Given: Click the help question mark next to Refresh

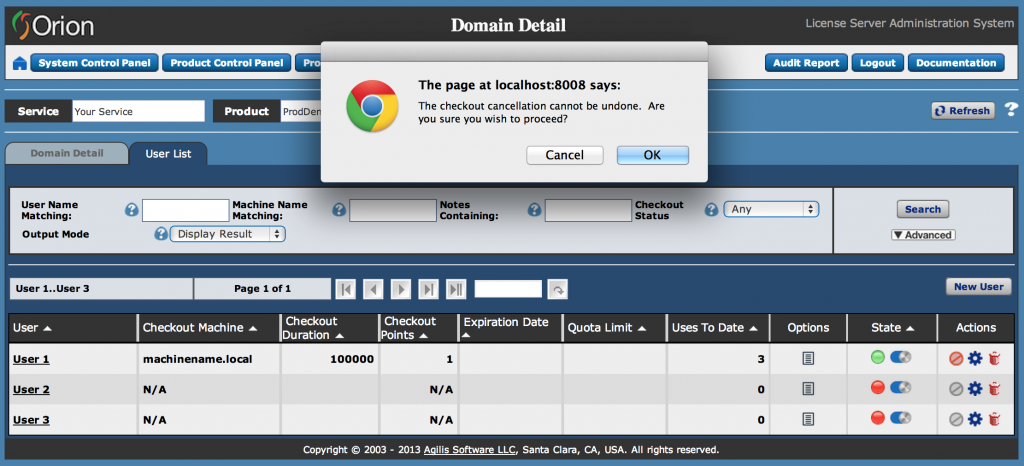Looking at the screenshot, I should [x=1011, y=110].
